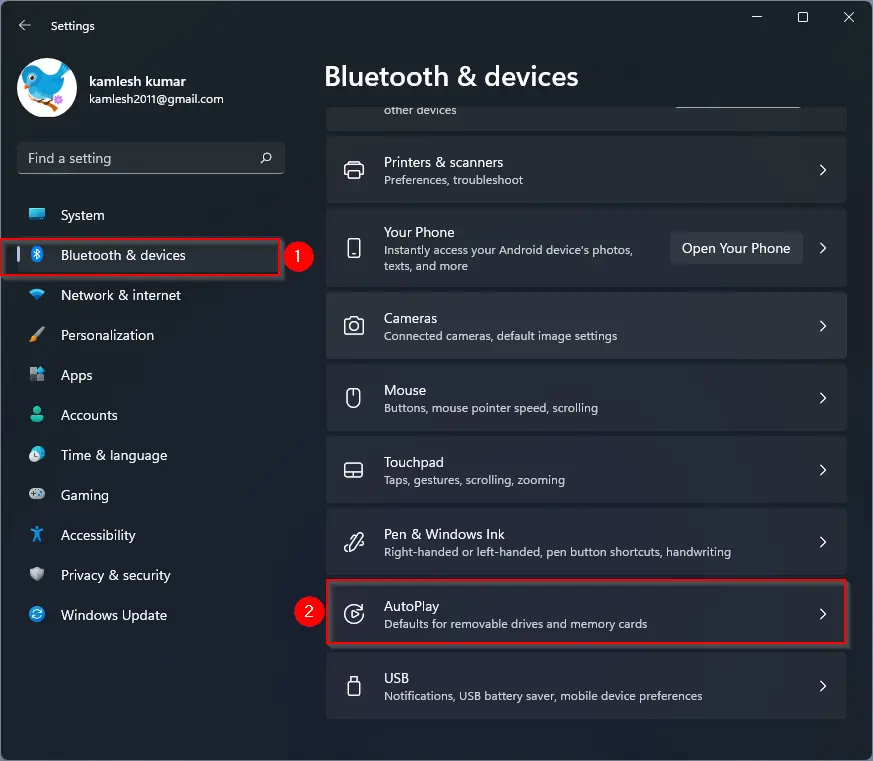Click the Personalization paintbrush icon
This screenshot has width=873, height=761.
tap(36, 335)
